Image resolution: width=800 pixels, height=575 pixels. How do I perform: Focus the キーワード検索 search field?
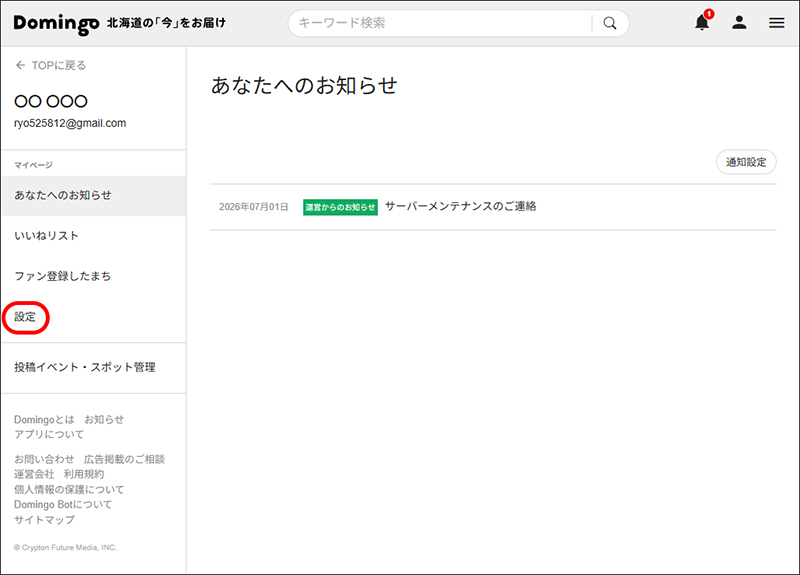[x=439, y=23]
